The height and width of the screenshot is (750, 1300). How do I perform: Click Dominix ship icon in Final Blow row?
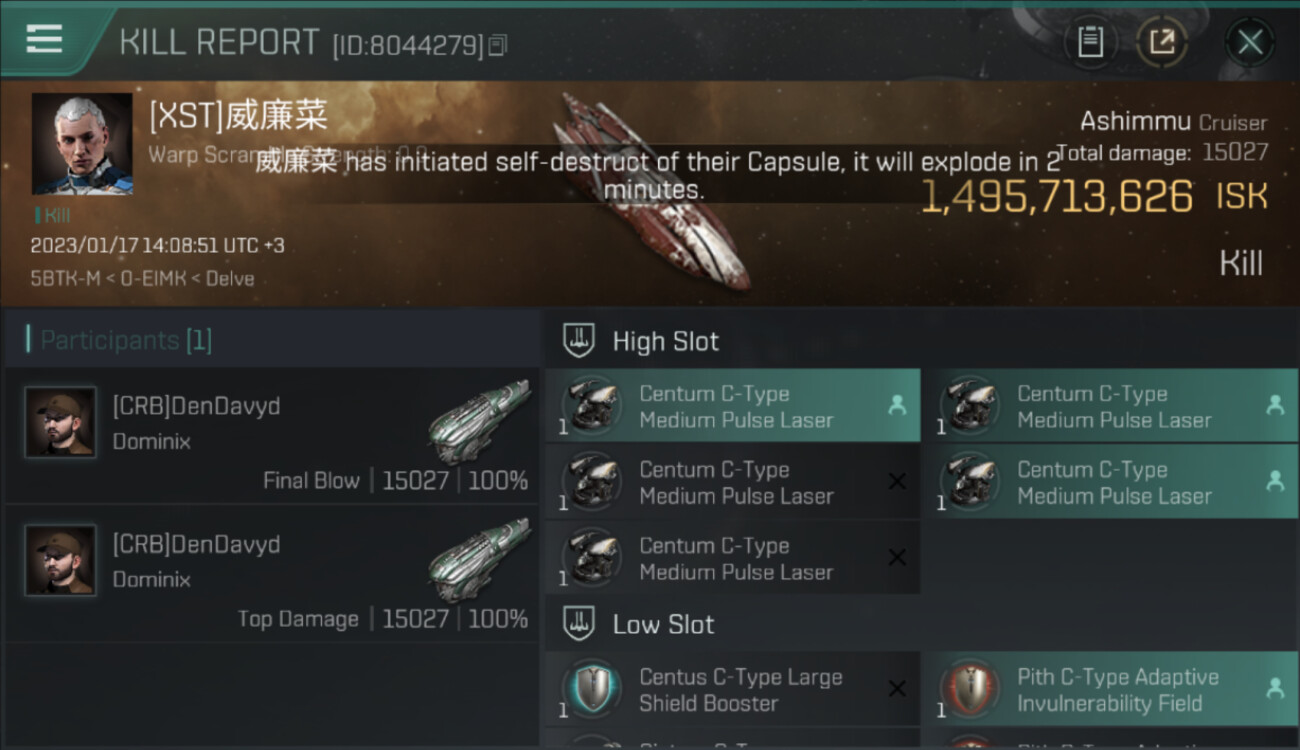pos(479,420)
